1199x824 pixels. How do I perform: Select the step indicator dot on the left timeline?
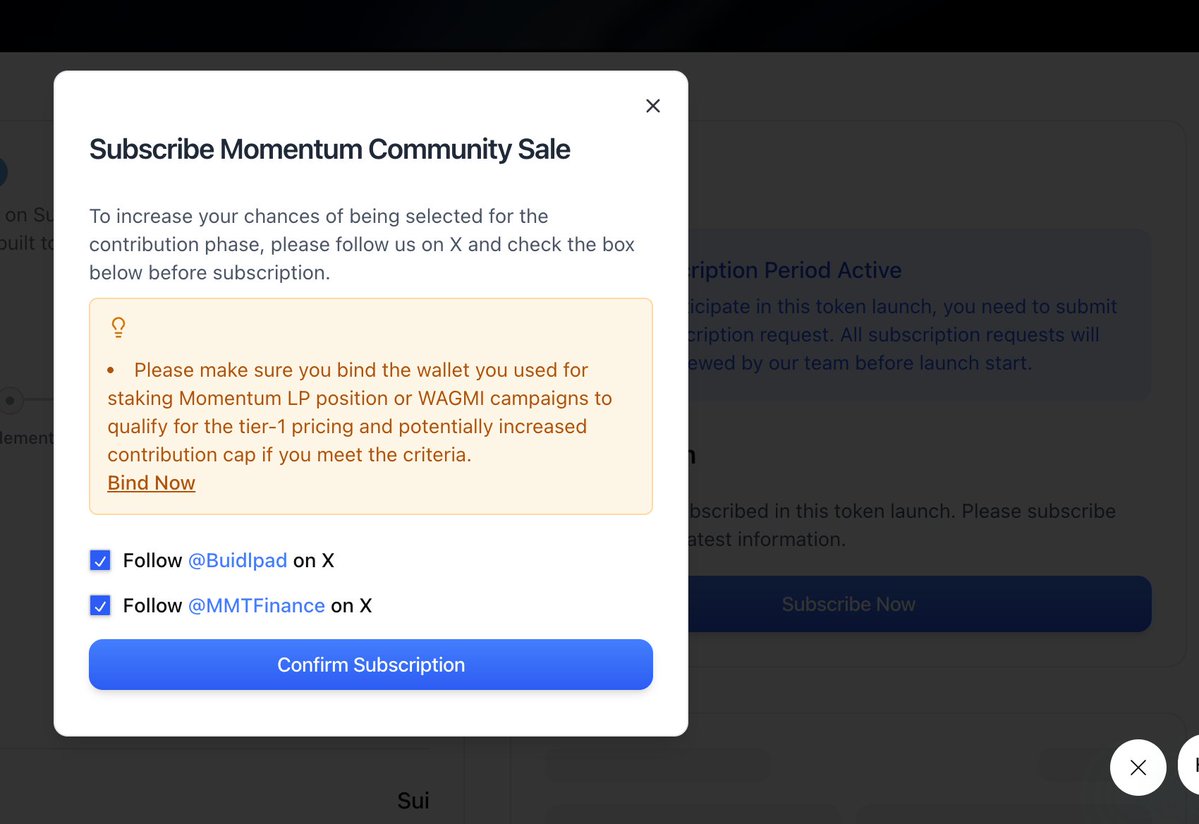[x=10, y=400]
